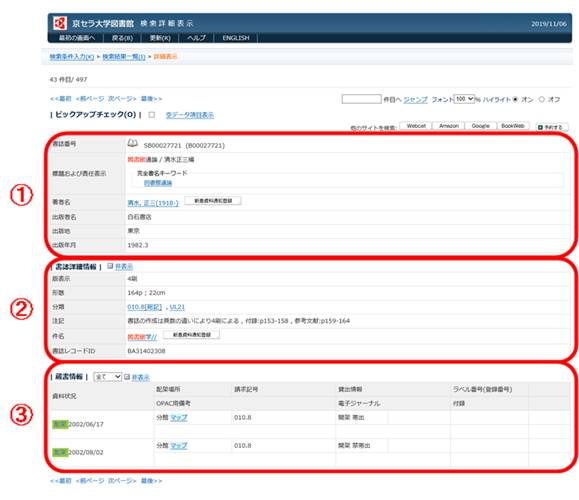579x500 pixels.
Task: Open the holdings filter dropdown showing 全て
Action: [107, 377]
